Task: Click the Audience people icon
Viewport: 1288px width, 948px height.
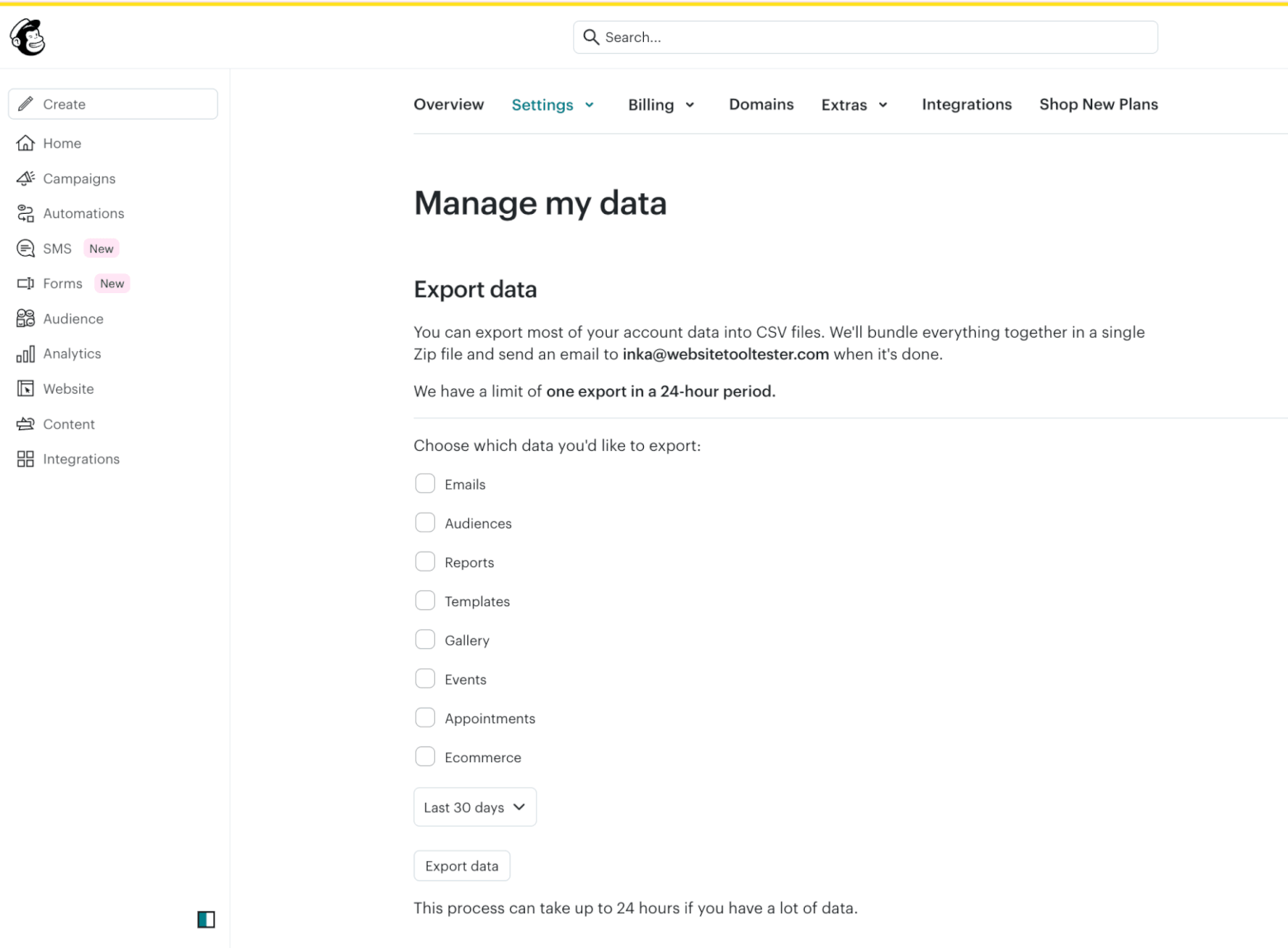Action: [x=26, y=318]
